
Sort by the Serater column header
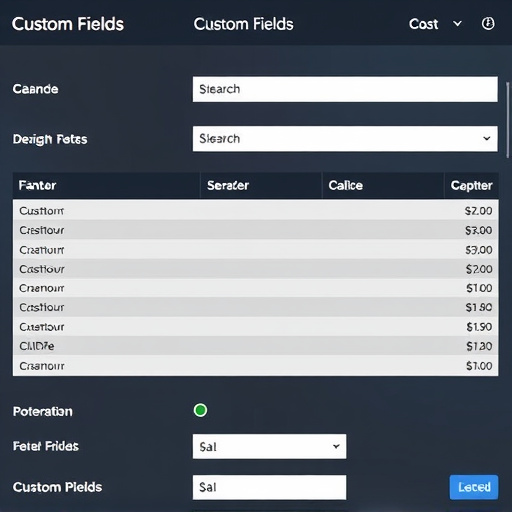coord(261,185)
